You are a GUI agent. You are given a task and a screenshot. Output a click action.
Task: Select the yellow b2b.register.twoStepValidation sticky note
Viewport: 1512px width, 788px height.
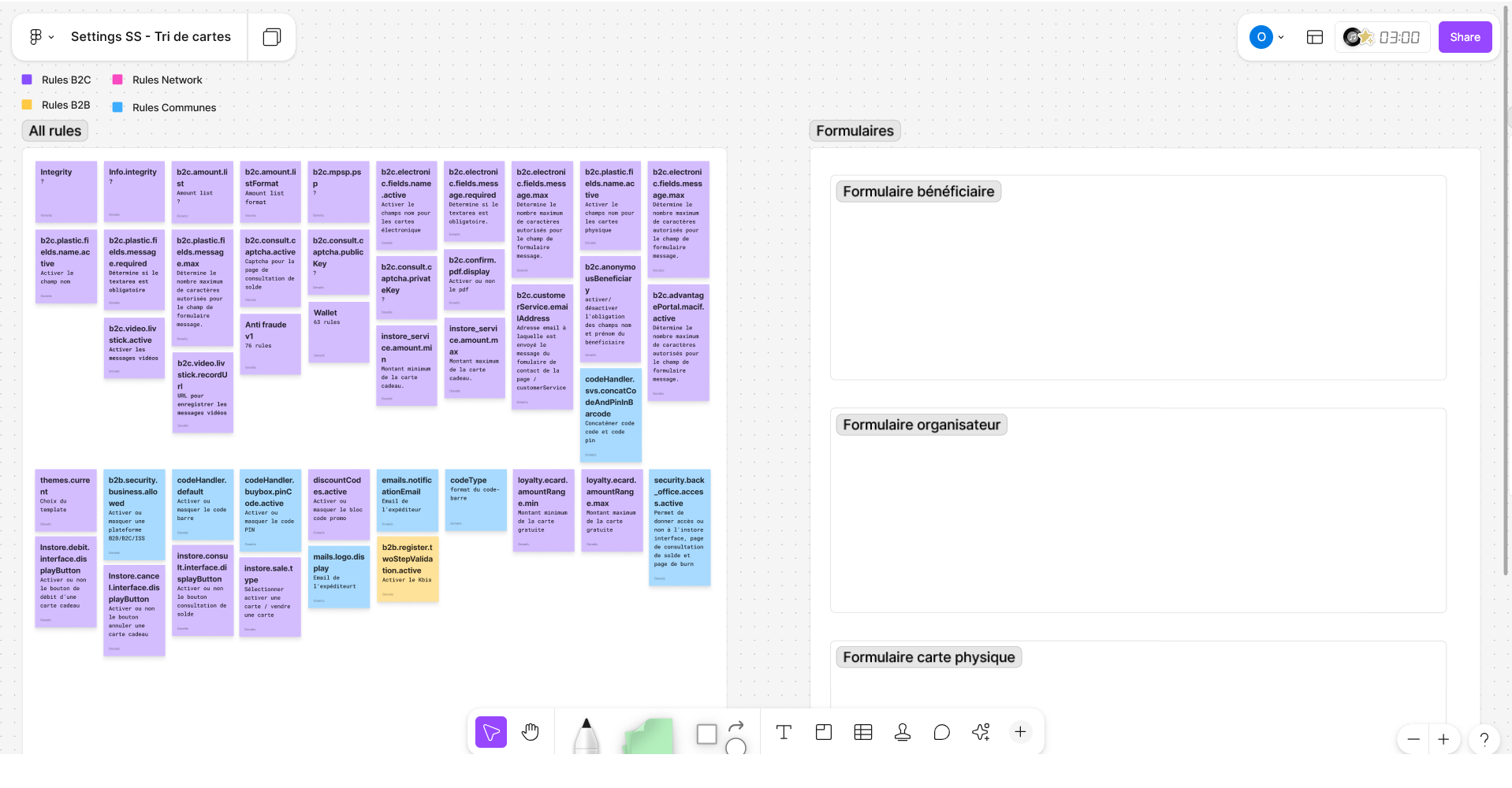(408, 570)
